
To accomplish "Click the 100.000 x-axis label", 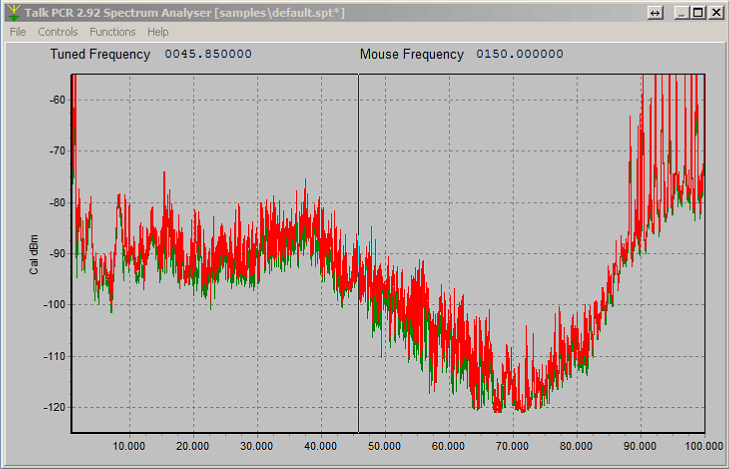I will (x=704, y=446).
